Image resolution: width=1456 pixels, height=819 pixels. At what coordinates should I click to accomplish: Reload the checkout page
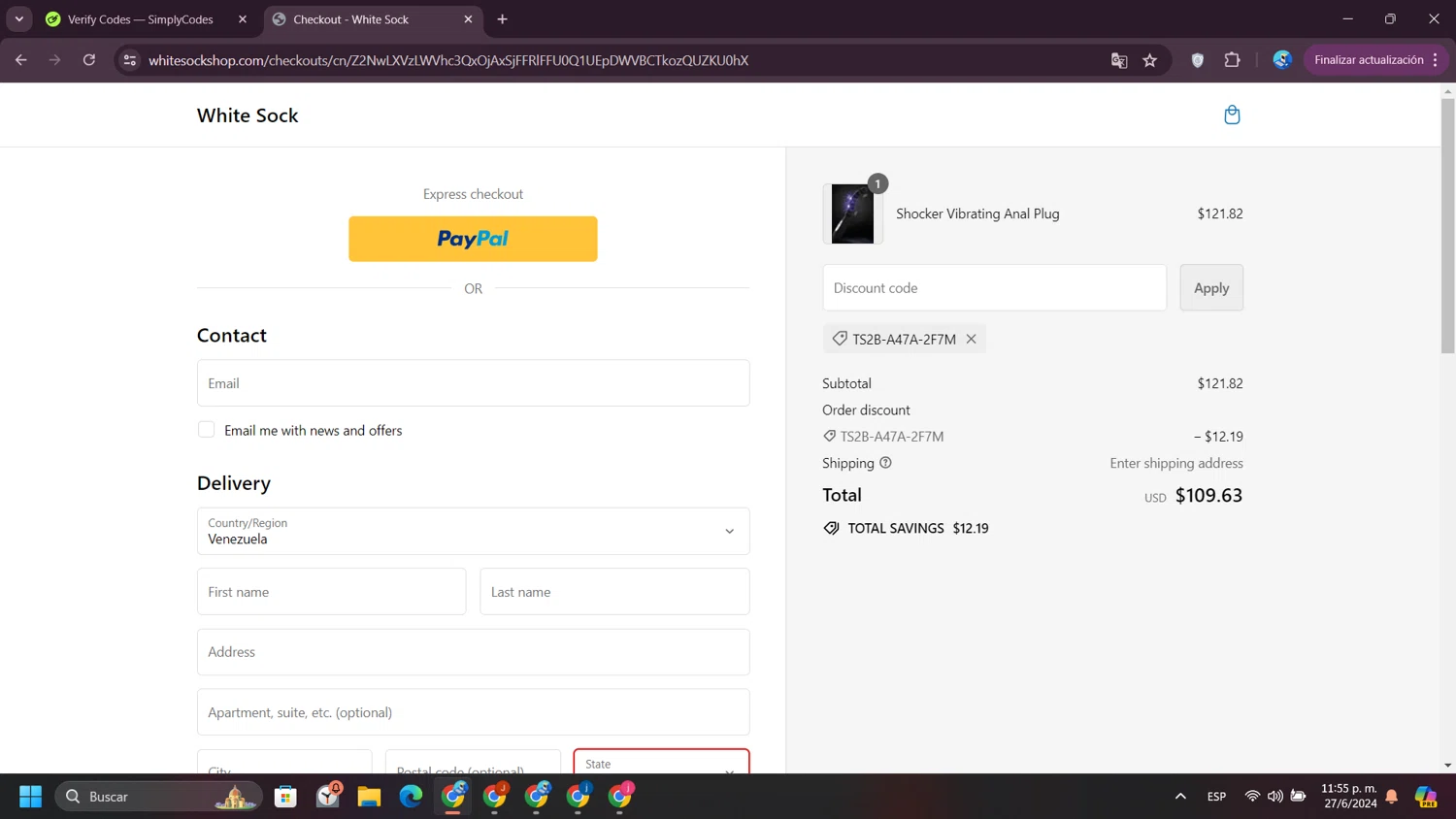click(89, 60)
